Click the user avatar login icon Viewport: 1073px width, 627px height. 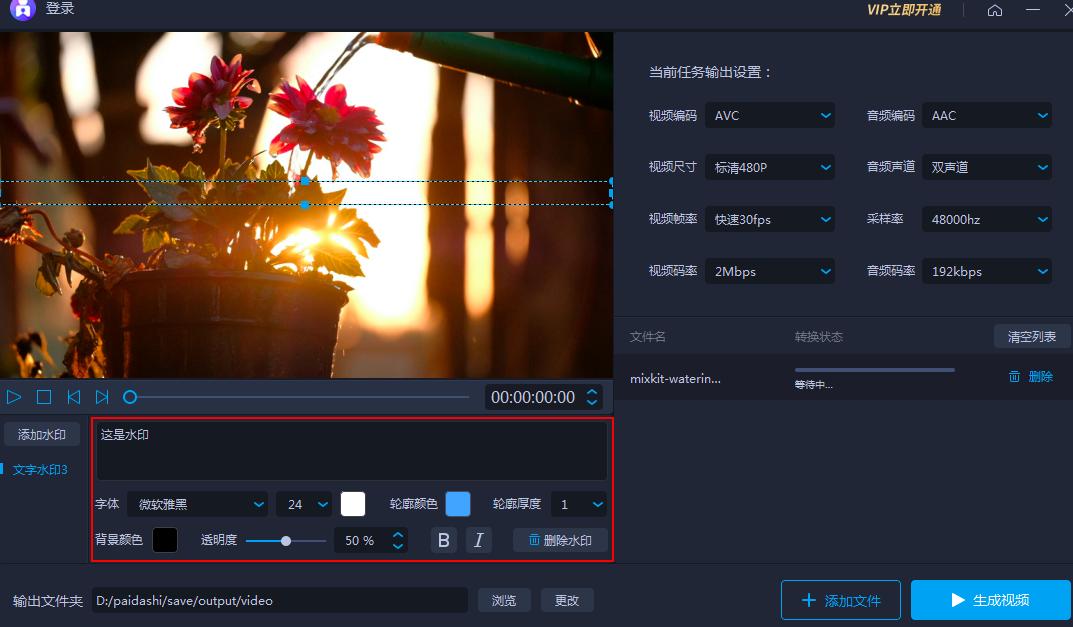pos(23,9)
